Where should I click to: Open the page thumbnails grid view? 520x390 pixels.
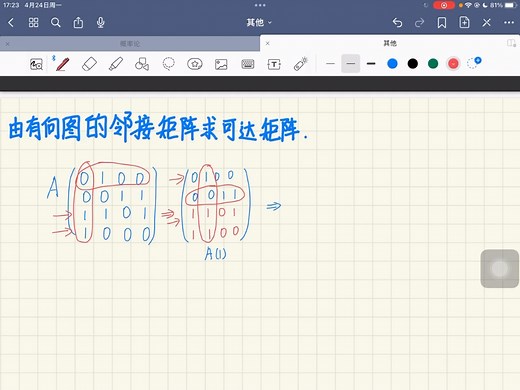(33, 23)
